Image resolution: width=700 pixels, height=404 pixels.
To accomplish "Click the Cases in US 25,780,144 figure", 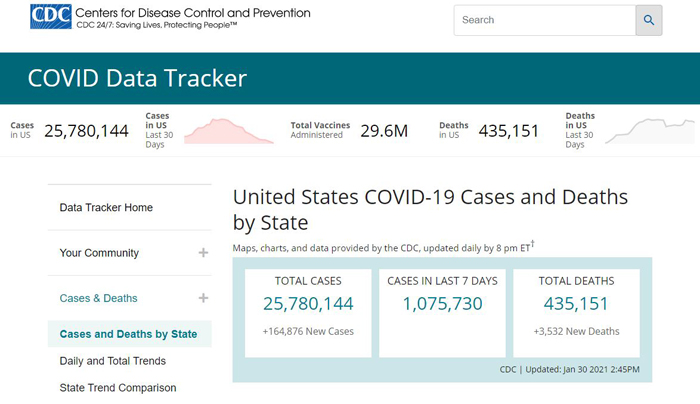I will coord(87,131).
